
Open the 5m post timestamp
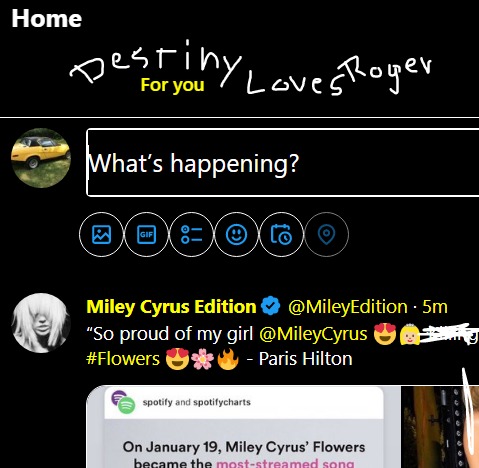coord(435,307)
